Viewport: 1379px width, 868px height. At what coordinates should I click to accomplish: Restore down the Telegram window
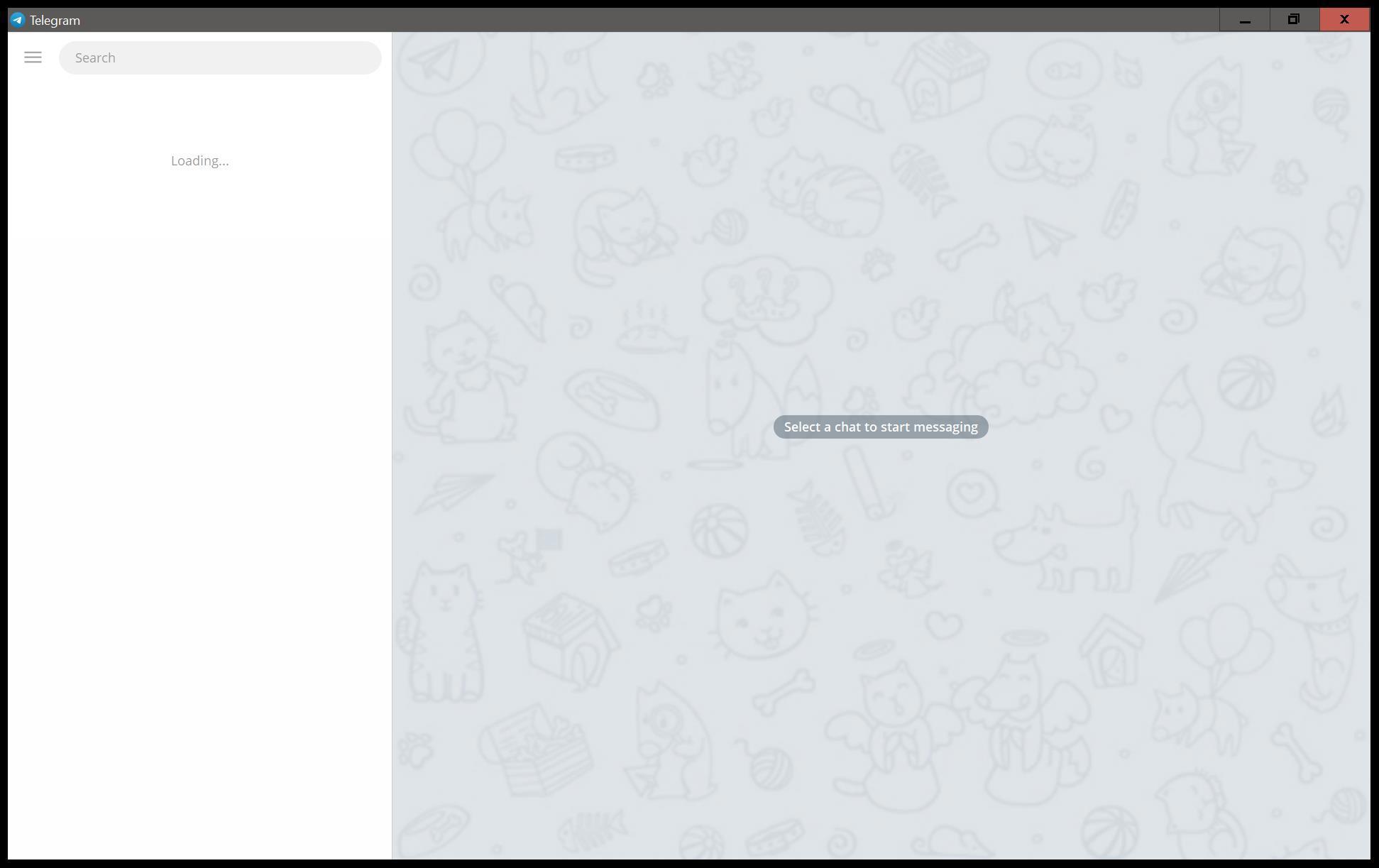point(1293,20)
